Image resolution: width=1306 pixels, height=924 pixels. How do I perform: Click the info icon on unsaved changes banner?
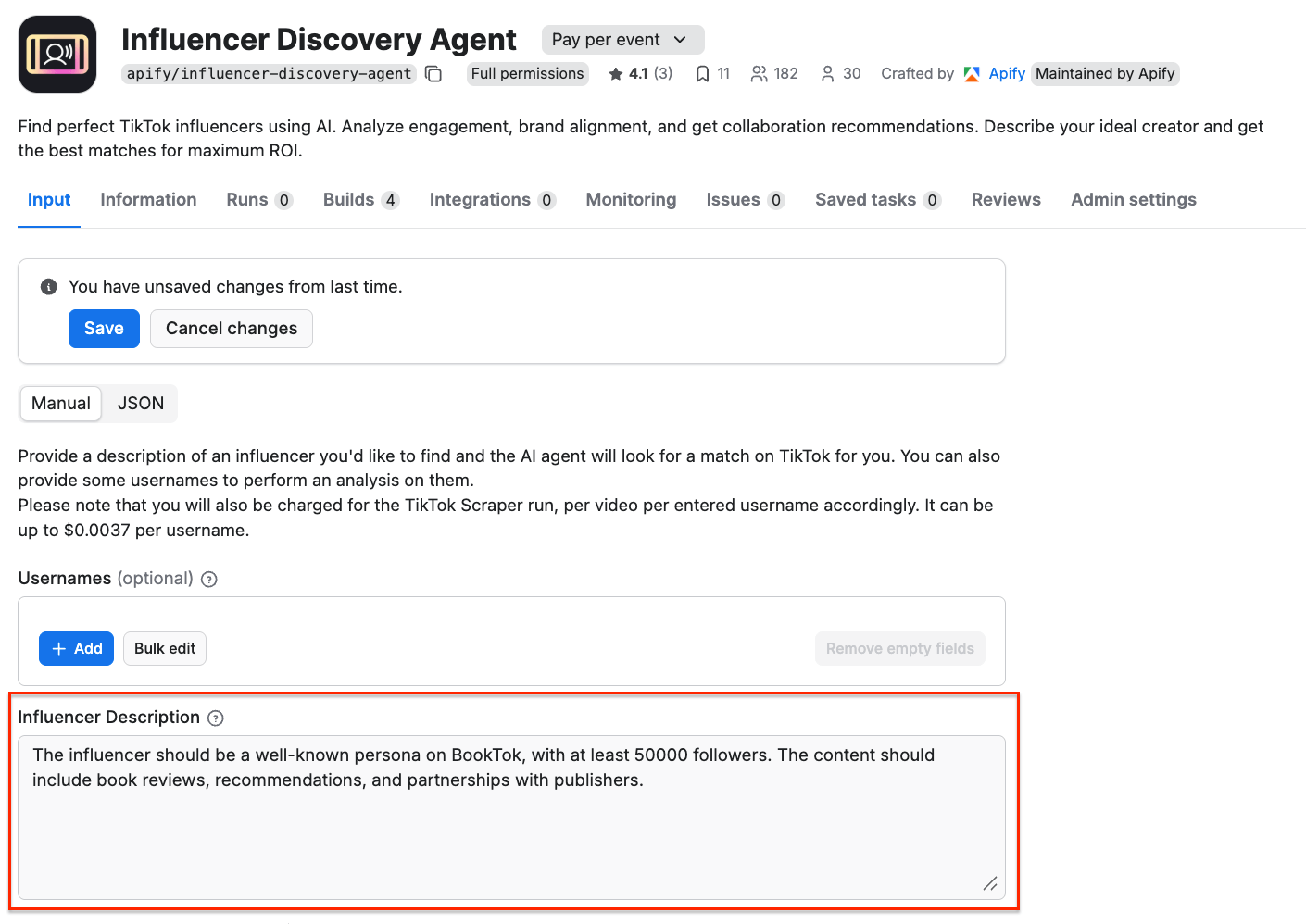pyautogui.click(x=48, y=287)
